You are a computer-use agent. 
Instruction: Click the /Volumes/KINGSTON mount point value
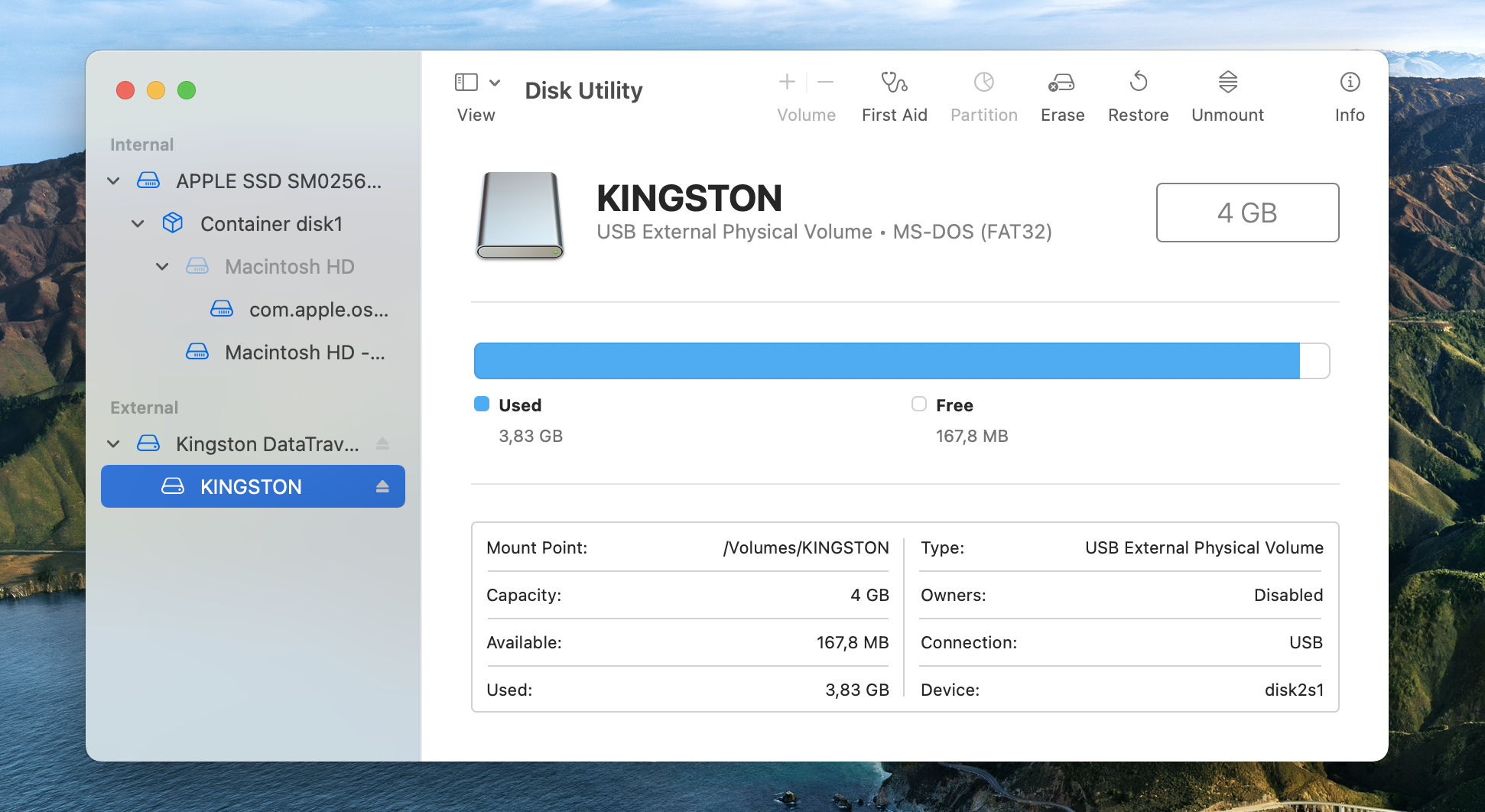[806, 547]
